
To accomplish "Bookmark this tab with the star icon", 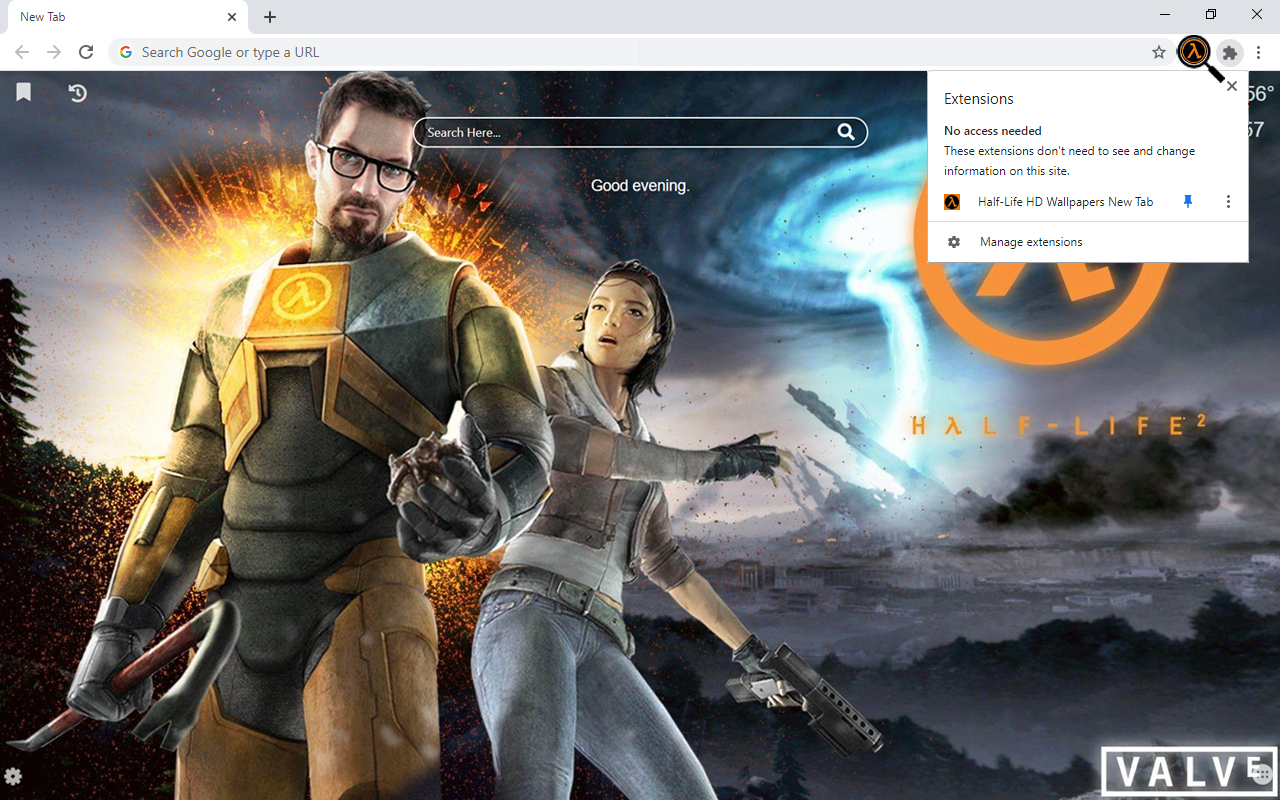I will (1159, 52).
